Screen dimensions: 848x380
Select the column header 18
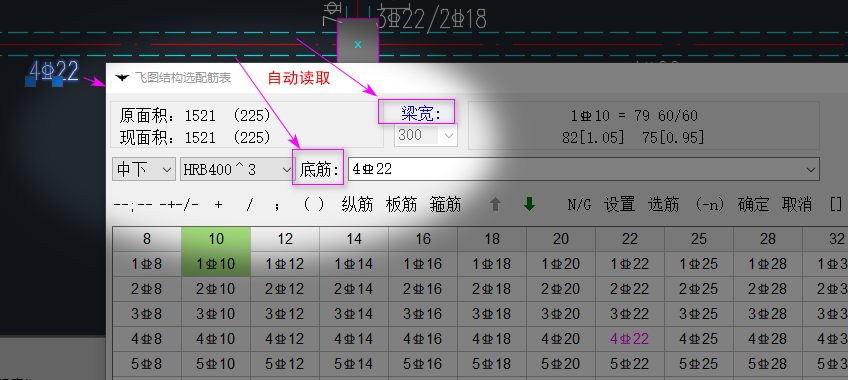point(492,238)
